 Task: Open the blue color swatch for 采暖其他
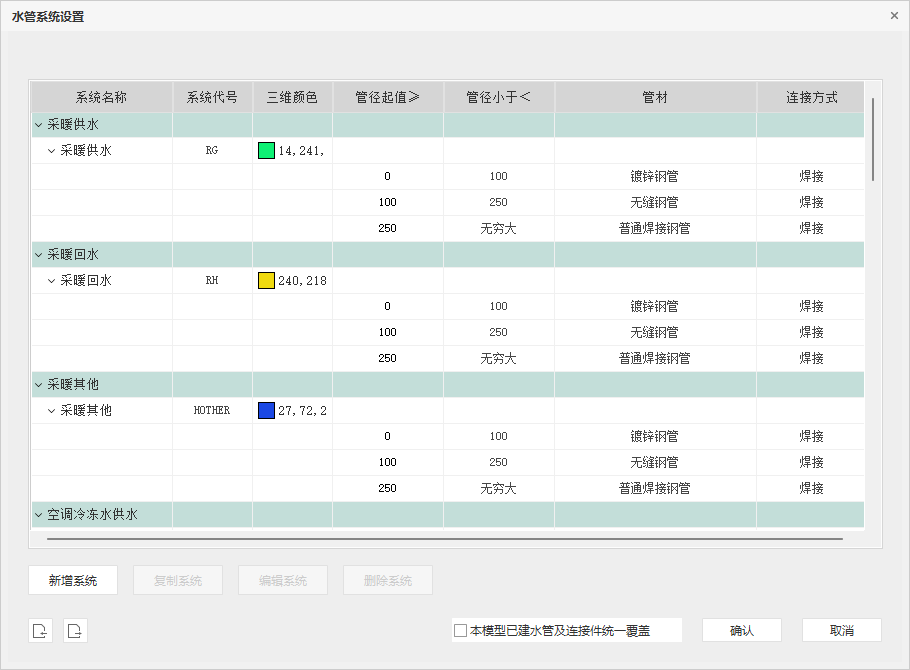click(x=266, y=411)
